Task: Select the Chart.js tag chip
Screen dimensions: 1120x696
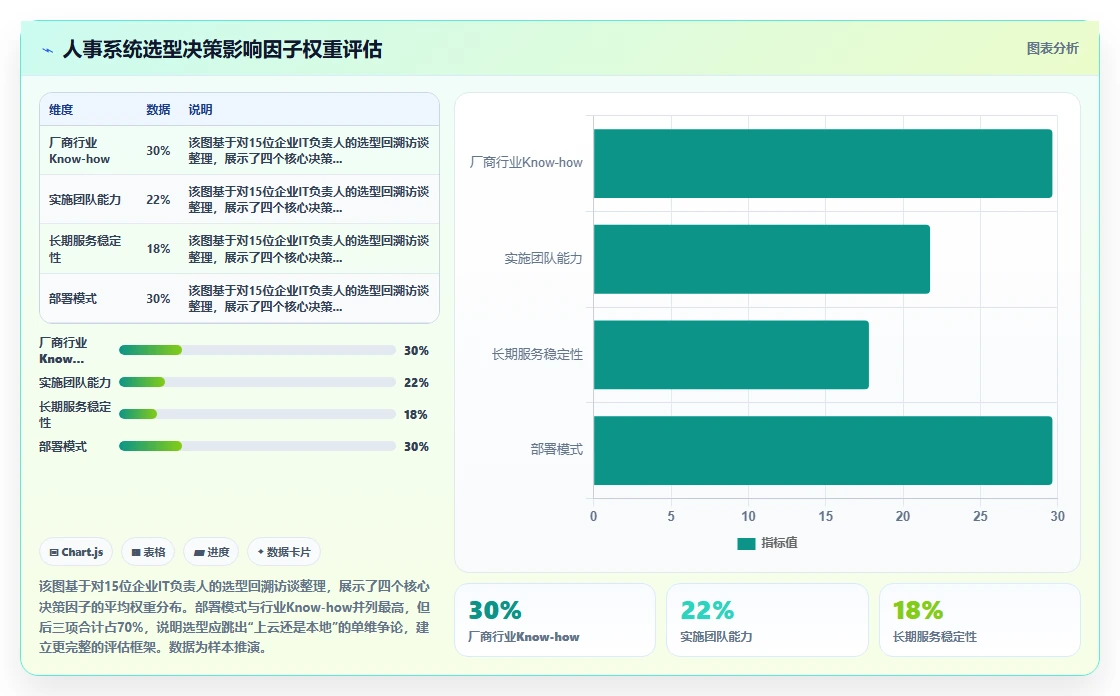Action: (76, 552)
